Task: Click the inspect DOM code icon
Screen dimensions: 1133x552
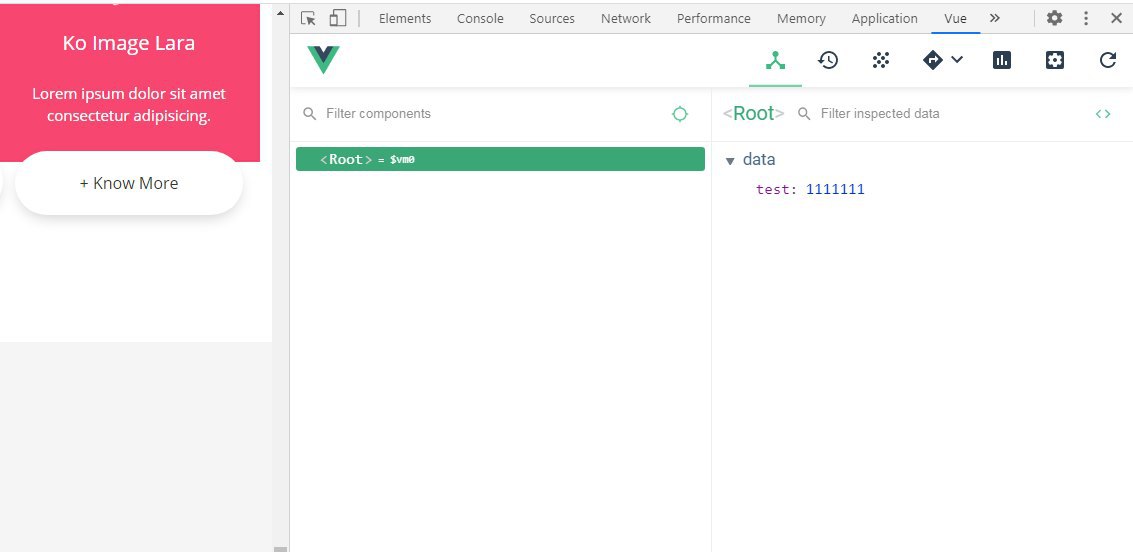Action: click(1103, 114)
